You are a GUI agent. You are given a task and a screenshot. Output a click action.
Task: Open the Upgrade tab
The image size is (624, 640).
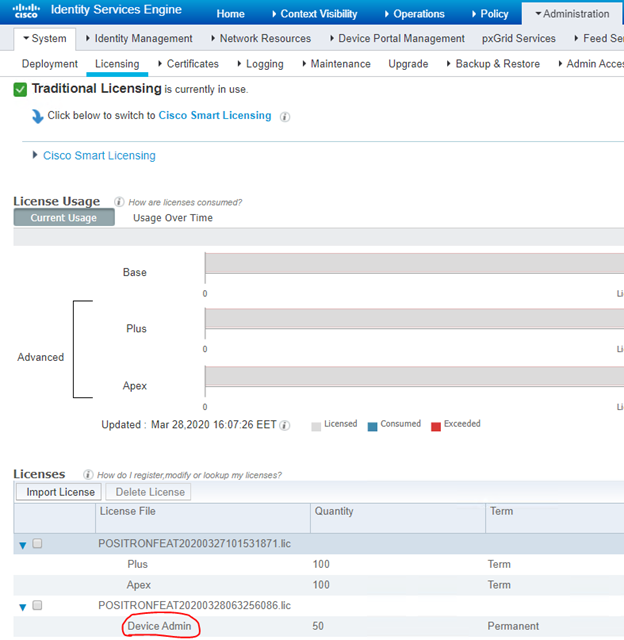click(408, 64)
